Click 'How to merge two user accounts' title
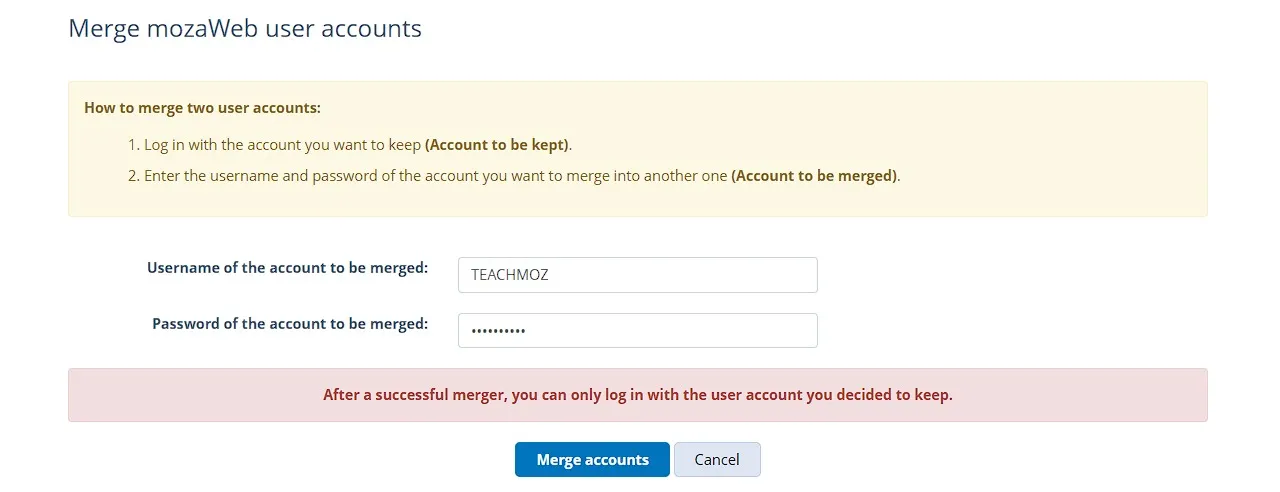Viewport: 1280px width, 492px height. tap(202, 108)
